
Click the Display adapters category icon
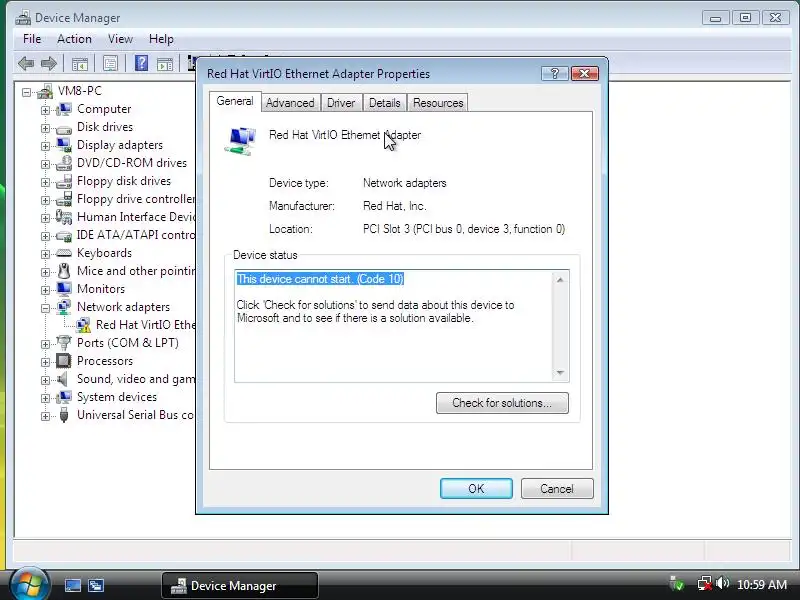(64, 145)
